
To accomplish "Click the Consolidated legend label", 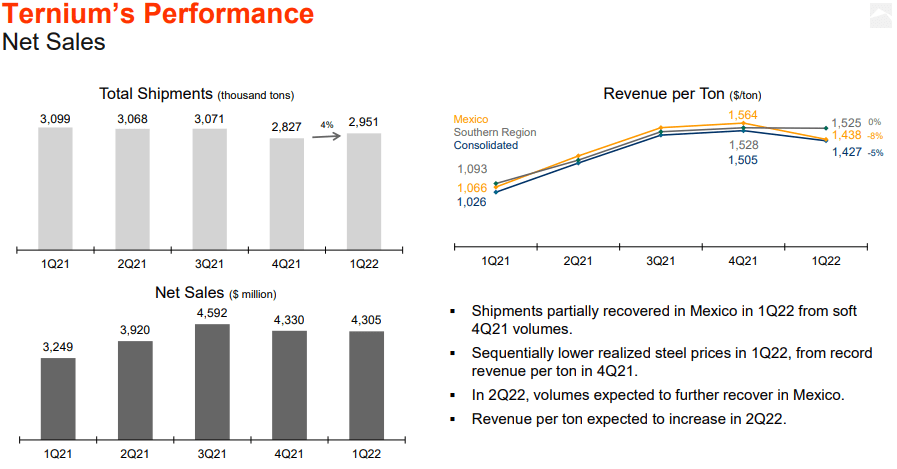I will [486, 145].
